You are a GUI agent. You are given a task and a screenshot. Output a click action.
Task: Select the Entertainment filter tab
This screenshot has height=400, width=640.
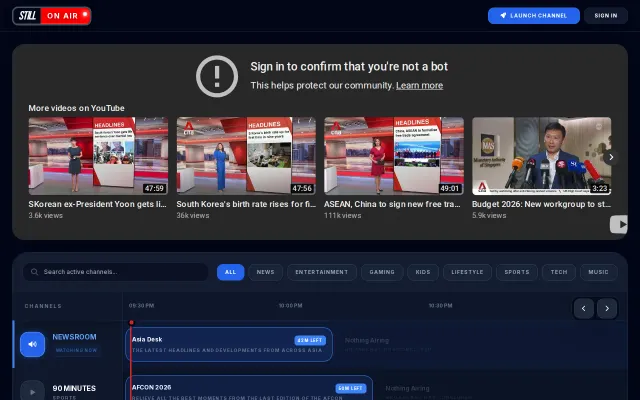322,272
